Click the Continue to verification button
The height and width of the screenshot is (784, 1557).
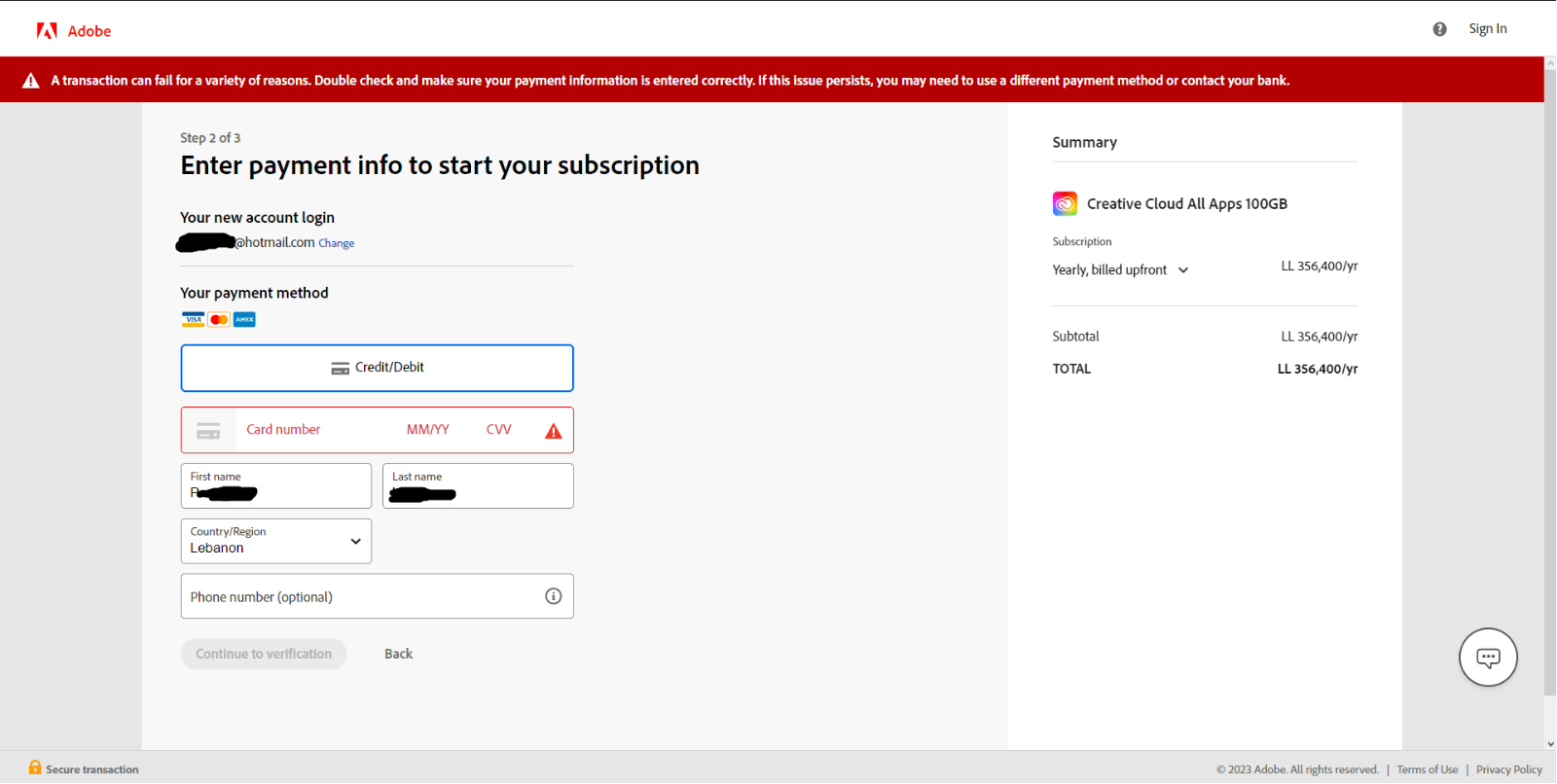pos(264,654)
